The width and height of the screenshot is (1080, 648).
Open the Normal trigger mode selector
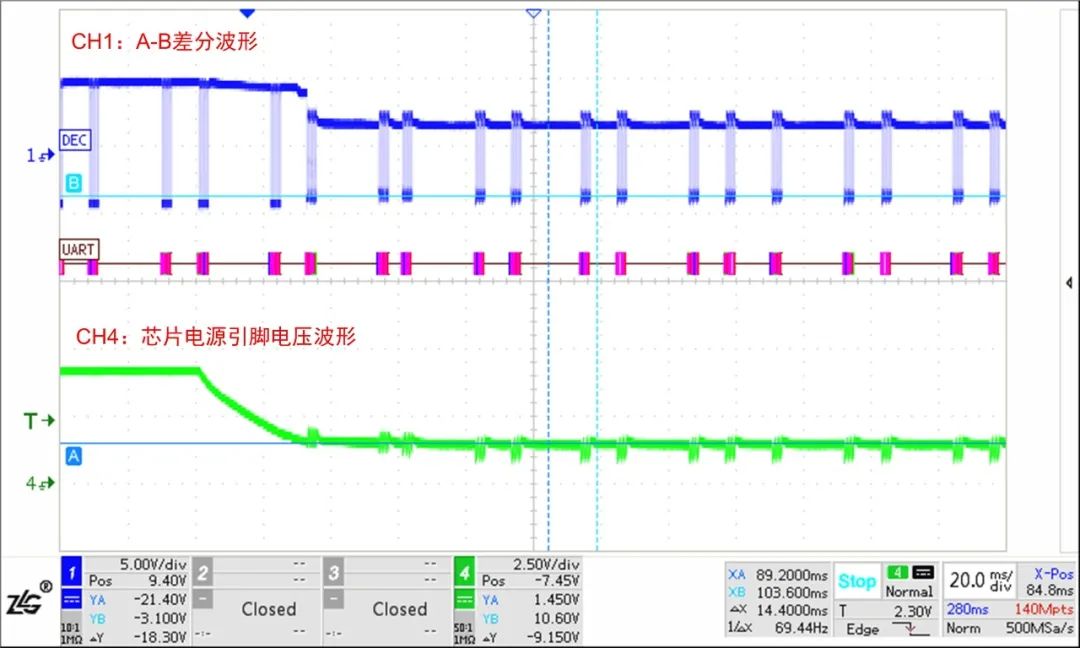[909, 591]
